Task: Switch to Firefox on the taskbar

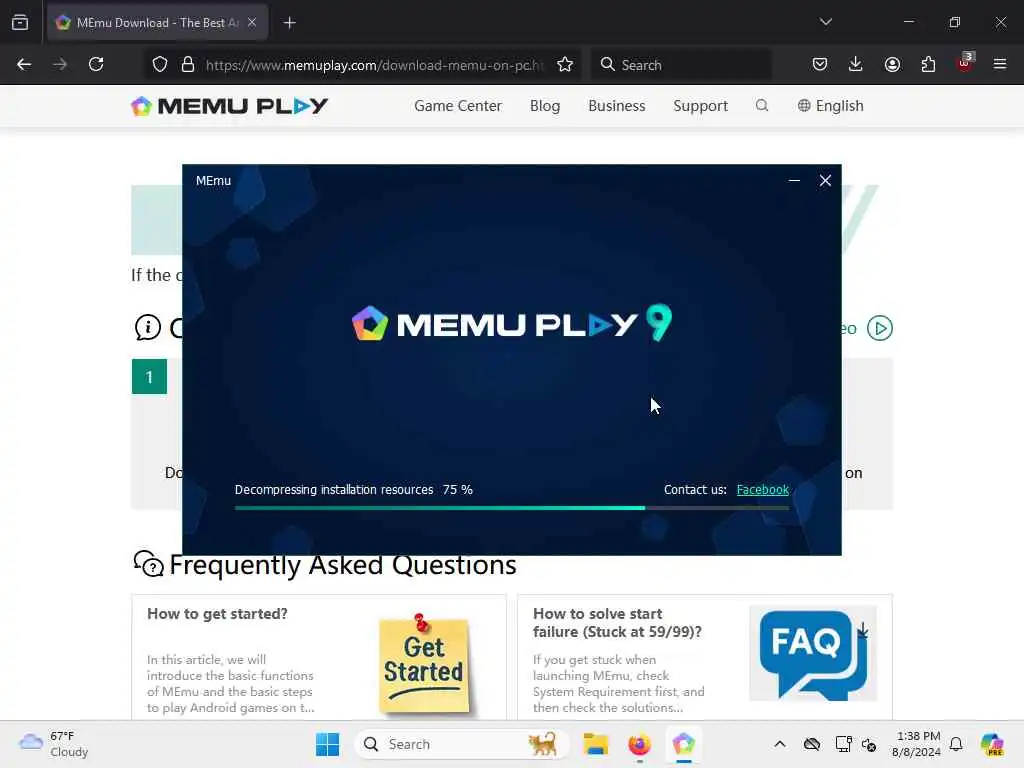Action: click(x=639, y=744)
